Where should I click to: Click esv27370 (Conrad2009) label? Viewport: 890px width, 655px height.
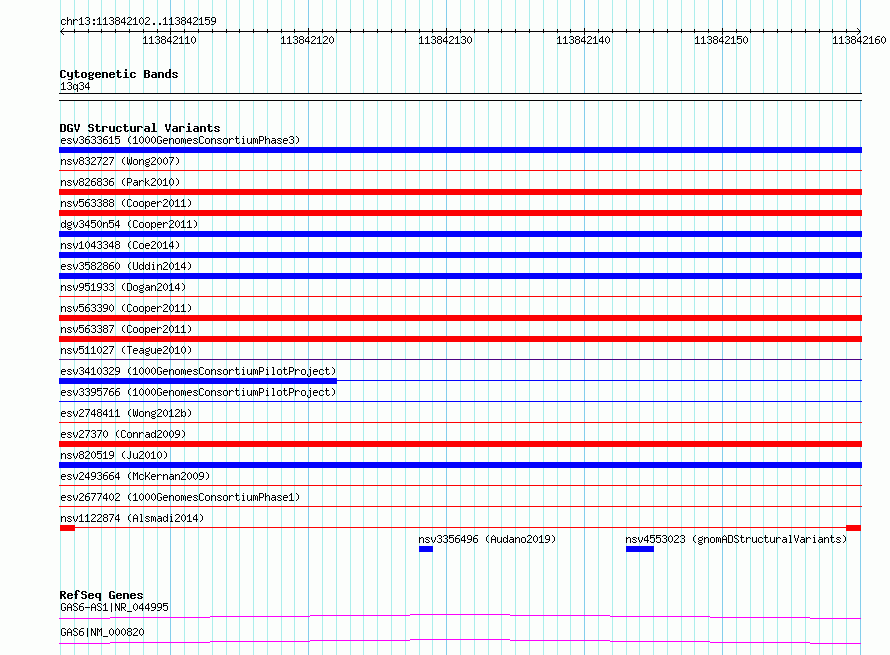(x=123, y=434)
